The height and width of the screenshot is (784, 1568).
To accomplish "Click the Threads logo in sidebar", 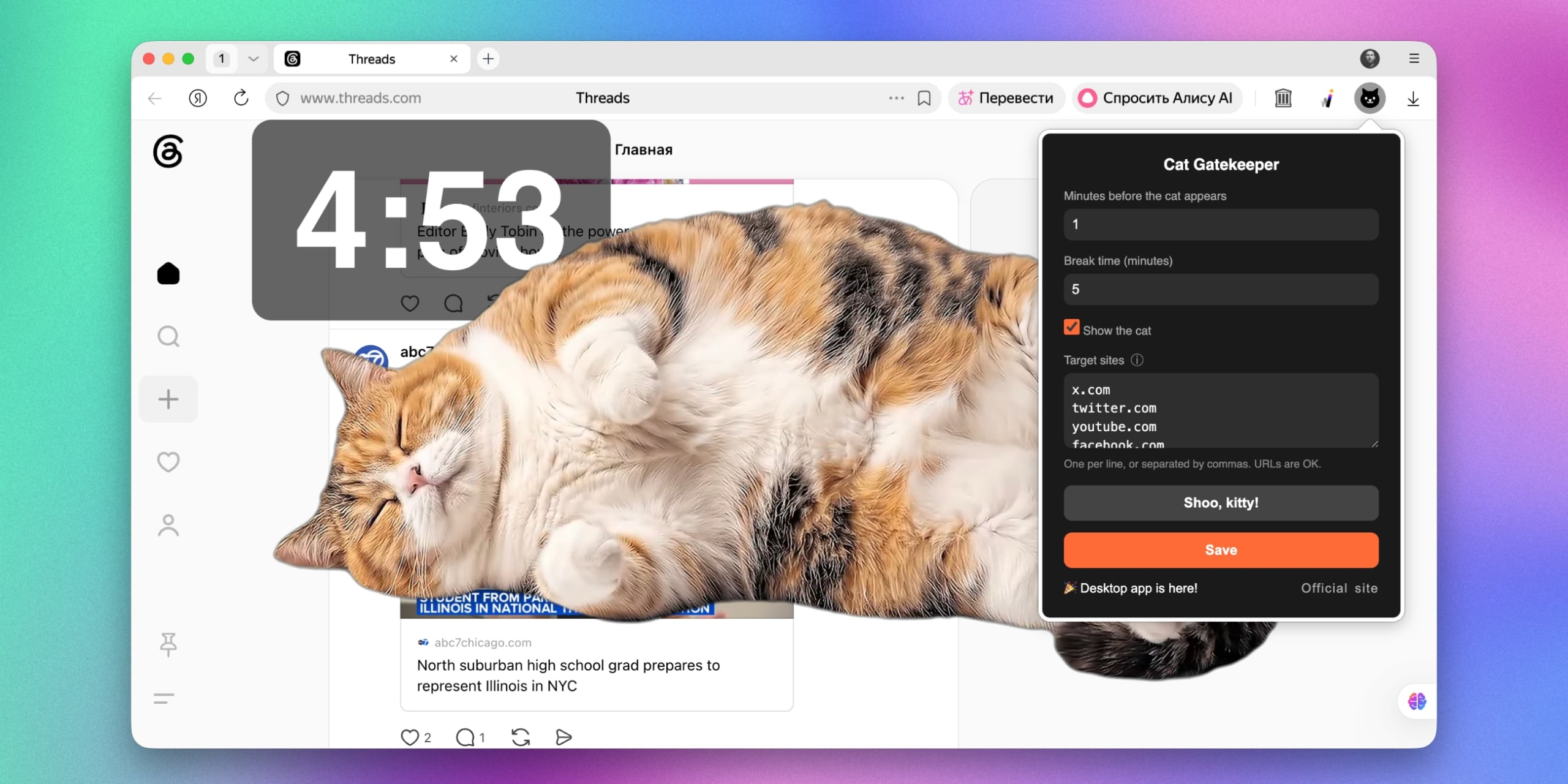I will pyautogui.click(x=168, y=151).
